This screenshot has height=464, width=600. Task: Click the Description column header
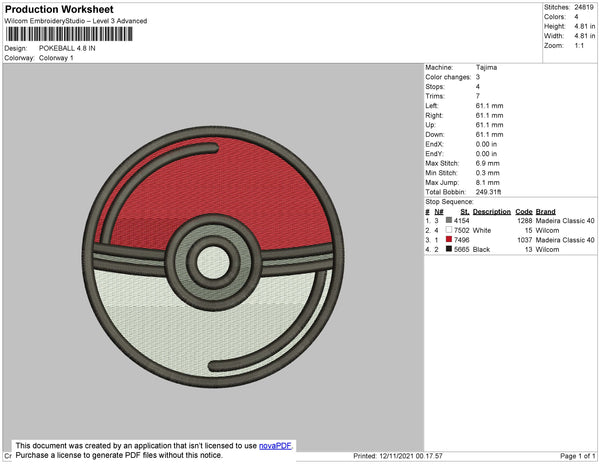(x=491, y=211)
